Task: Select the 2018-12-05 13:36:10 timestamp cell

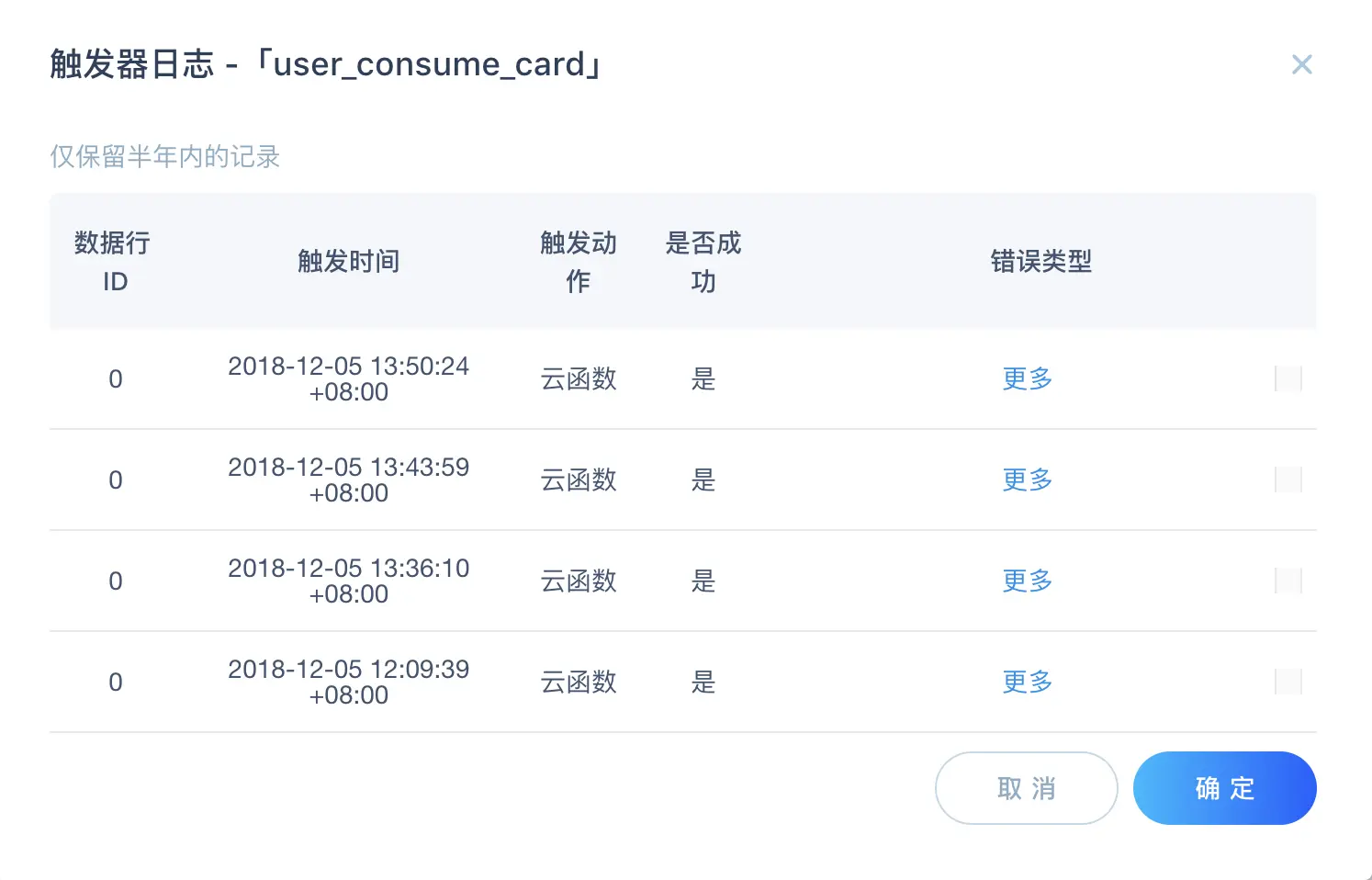Action: [348, 581]
